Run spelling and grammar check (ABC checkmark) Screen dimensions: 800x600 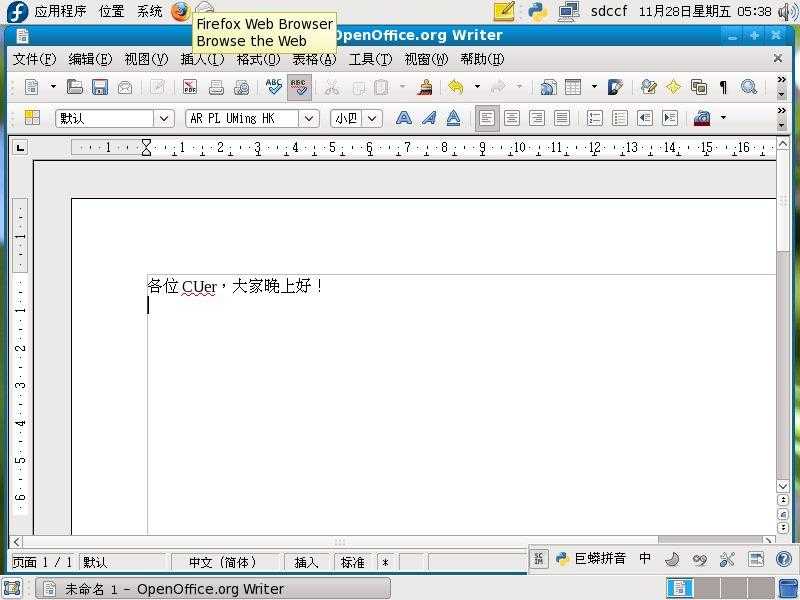click(274, 87)
